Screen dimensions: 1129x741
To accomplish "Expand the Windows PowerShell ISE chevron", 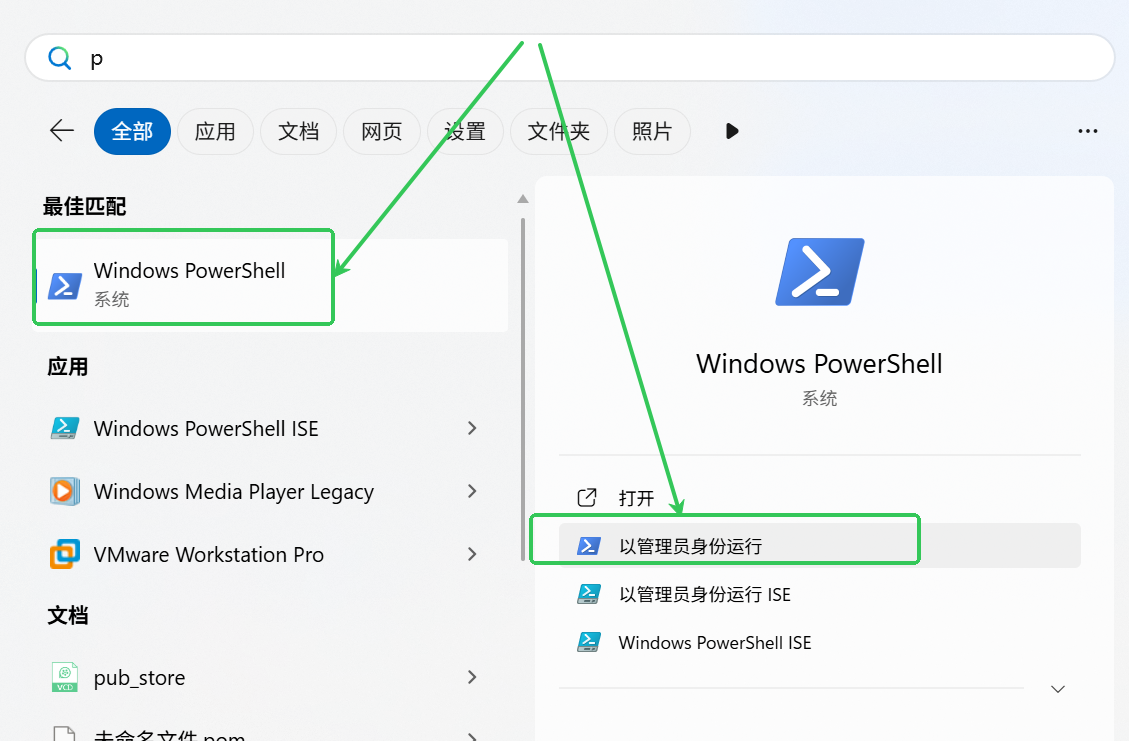I will tap(472, 428).
